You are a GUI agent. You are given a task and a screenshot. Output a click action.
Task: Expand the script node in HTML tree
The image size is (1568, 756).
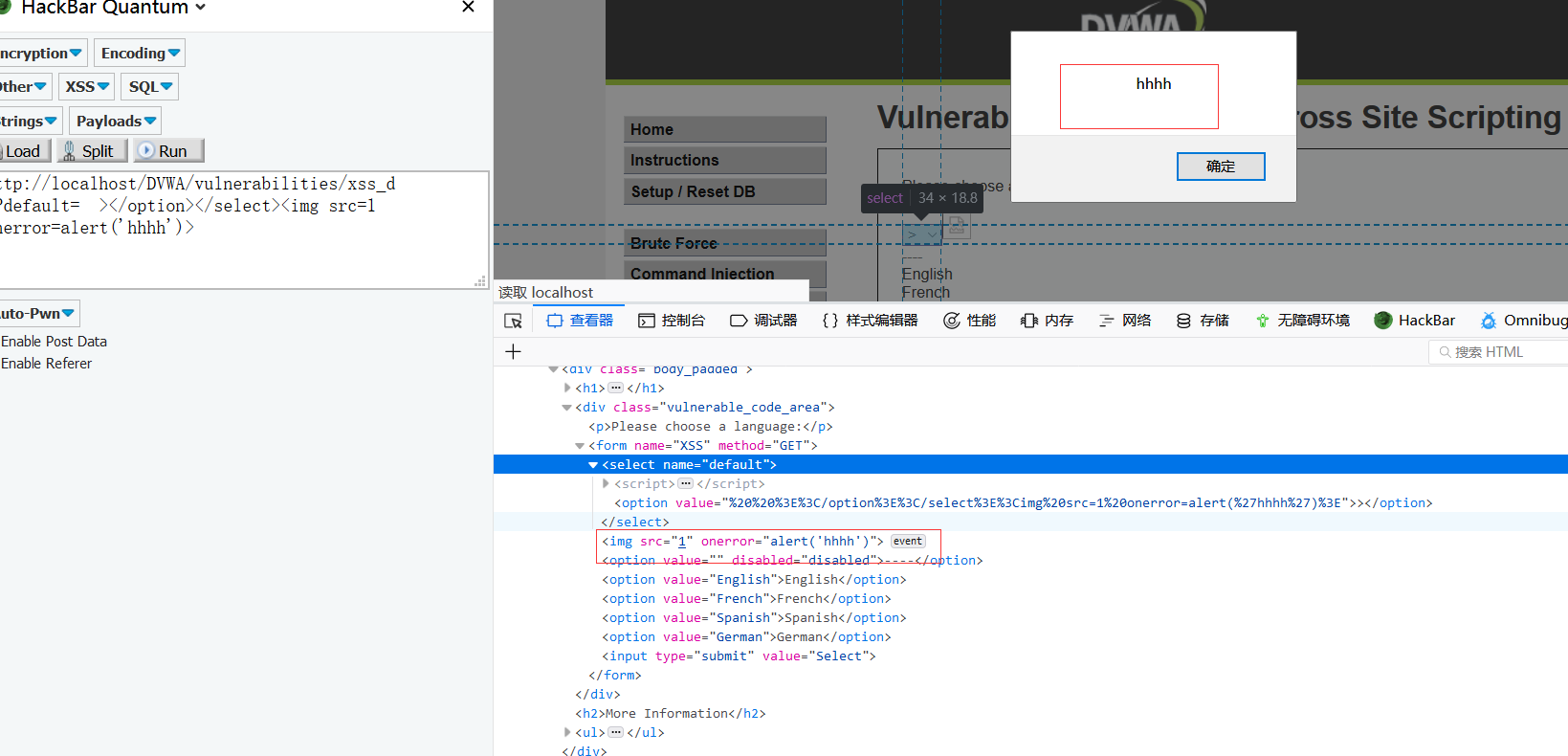point(606,484)
